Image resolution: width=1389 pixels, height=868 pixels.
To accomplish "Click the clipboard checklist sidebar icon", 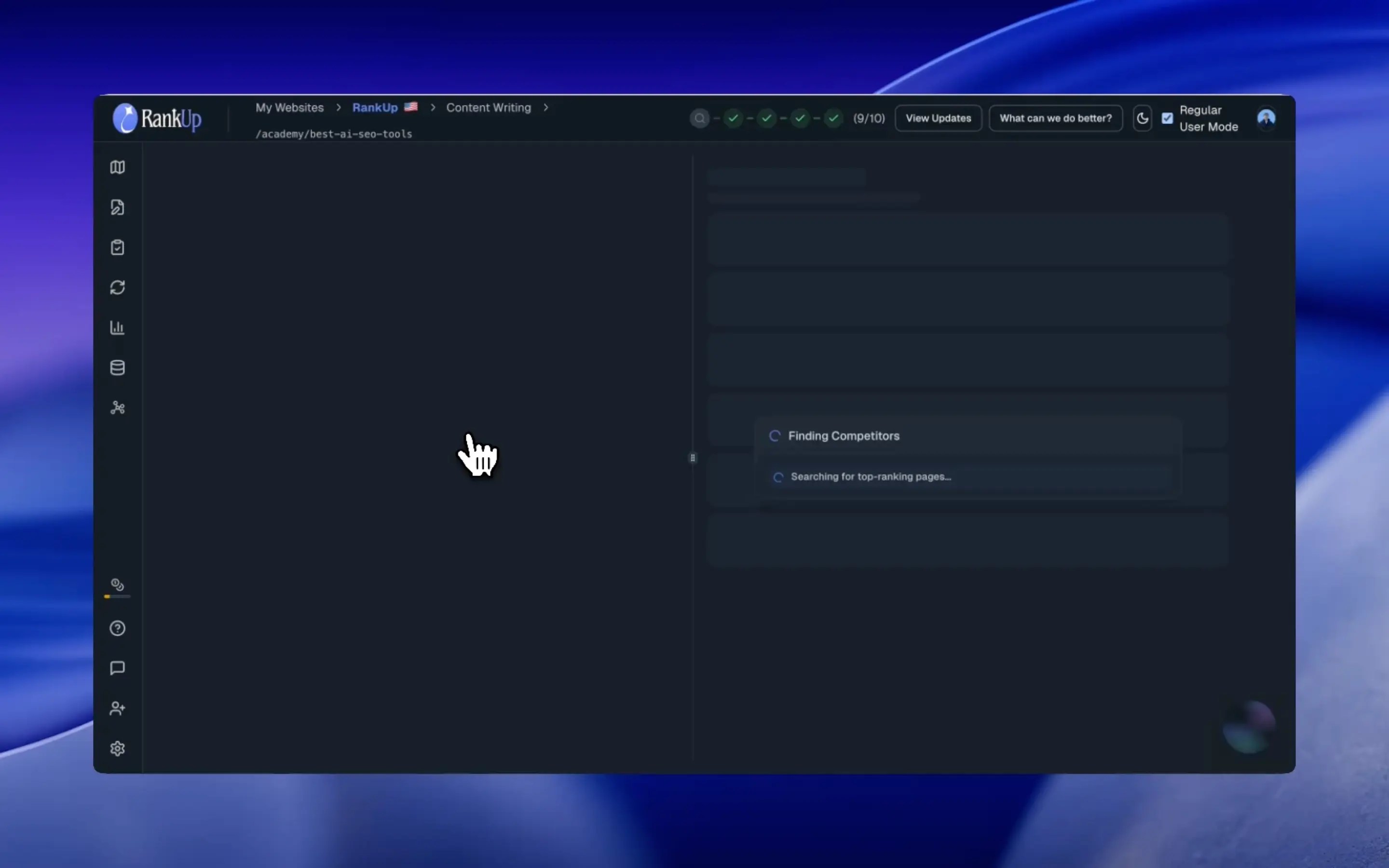I will (x=118, y=247).
